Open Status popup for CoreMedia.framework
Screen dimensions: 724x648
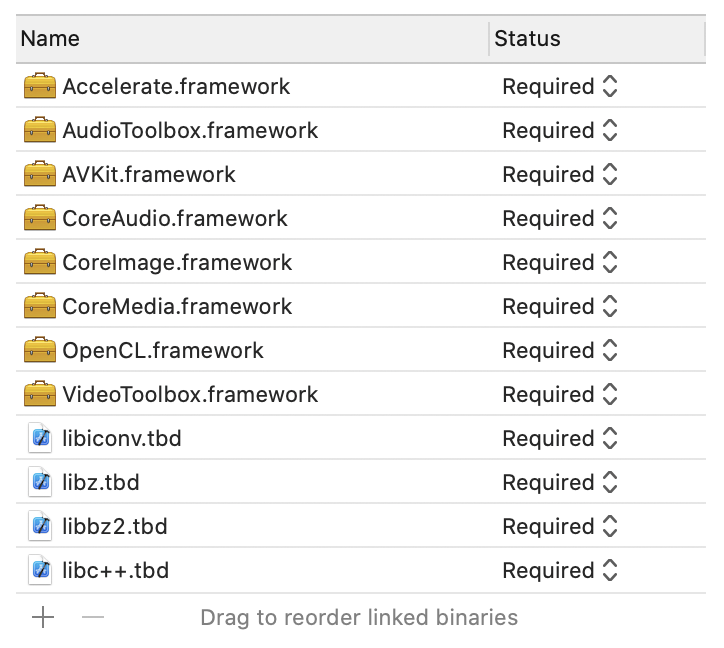(x=560, y=307)
